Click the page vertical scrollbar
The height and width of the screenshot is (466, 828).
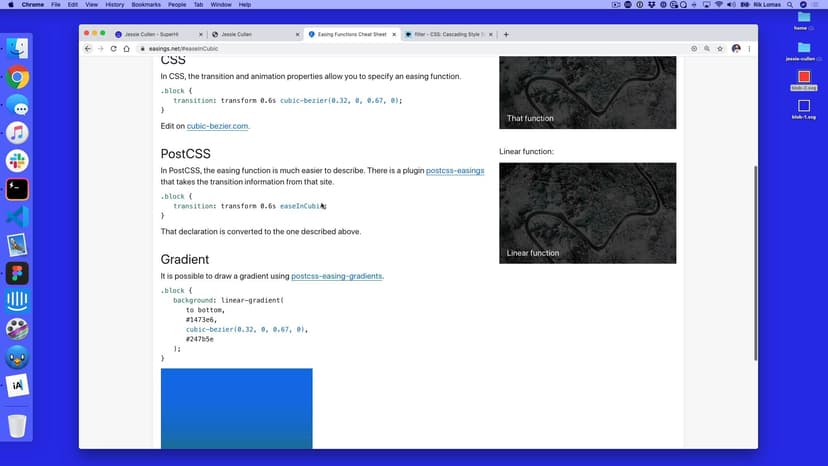(x=755, y=263)
